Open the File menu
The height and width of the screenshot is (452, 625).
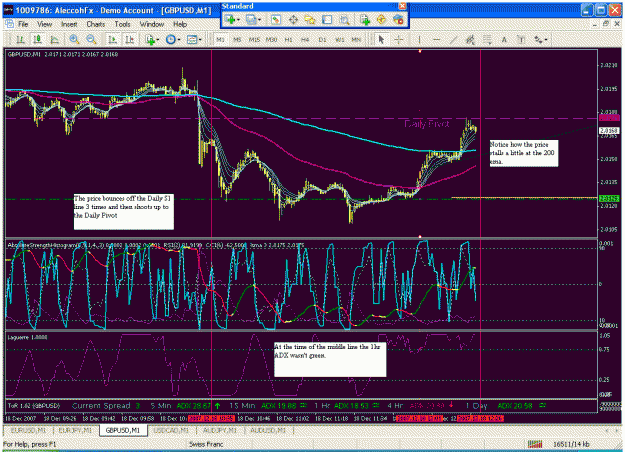(23, 24)
